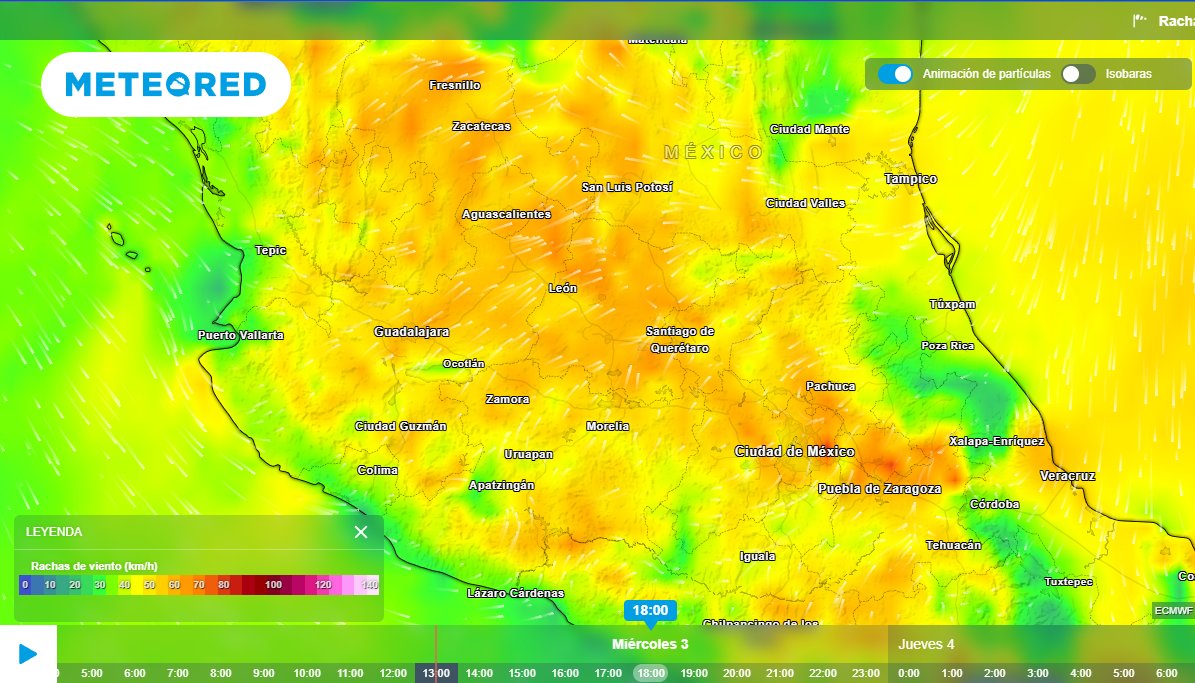
Task: Select 12:00 on the timeline
Action: coord(393,673)
